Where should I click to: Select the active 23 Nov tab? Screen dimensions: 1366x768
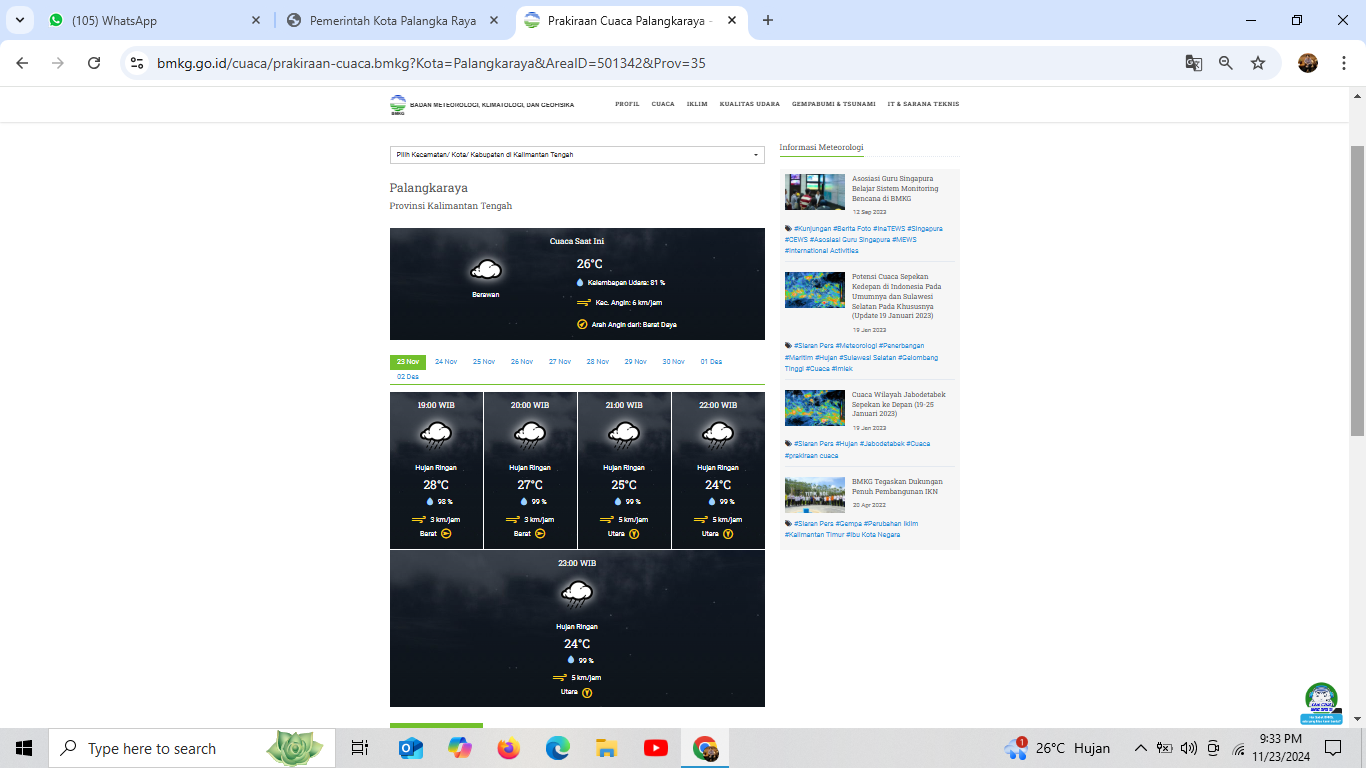pyautogui.click(x=408, y=362)
